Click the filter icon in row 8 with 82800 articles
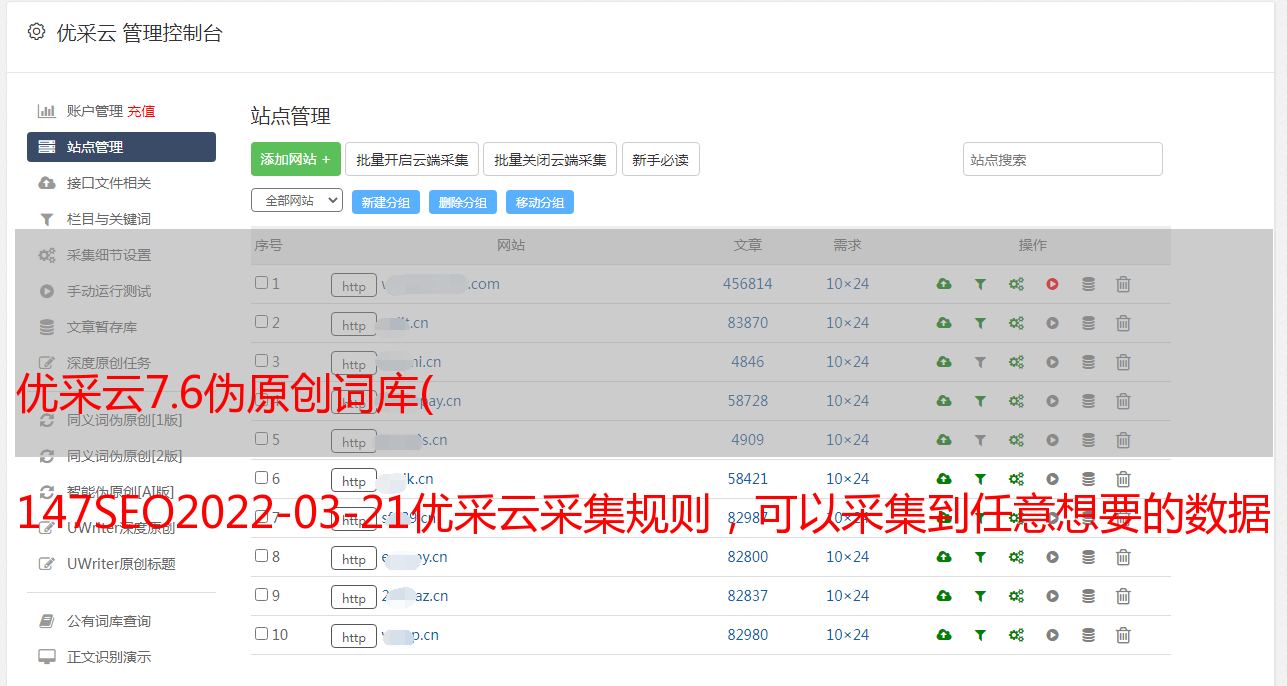The height and width of the screenshot is (686, 1287). coord(980,557)
